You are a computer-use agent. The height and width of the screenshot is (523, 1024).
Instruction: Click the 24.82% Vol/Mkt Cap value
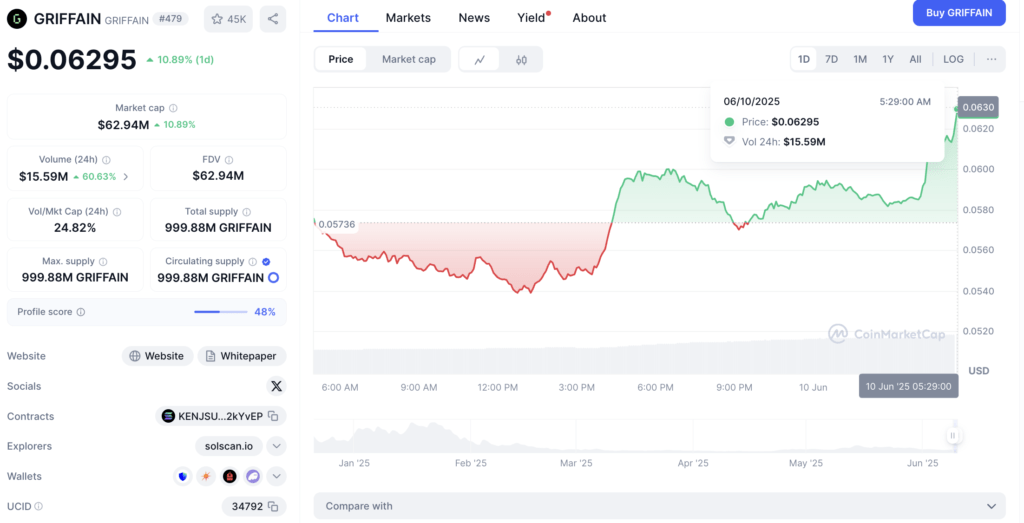click(75, 228)
